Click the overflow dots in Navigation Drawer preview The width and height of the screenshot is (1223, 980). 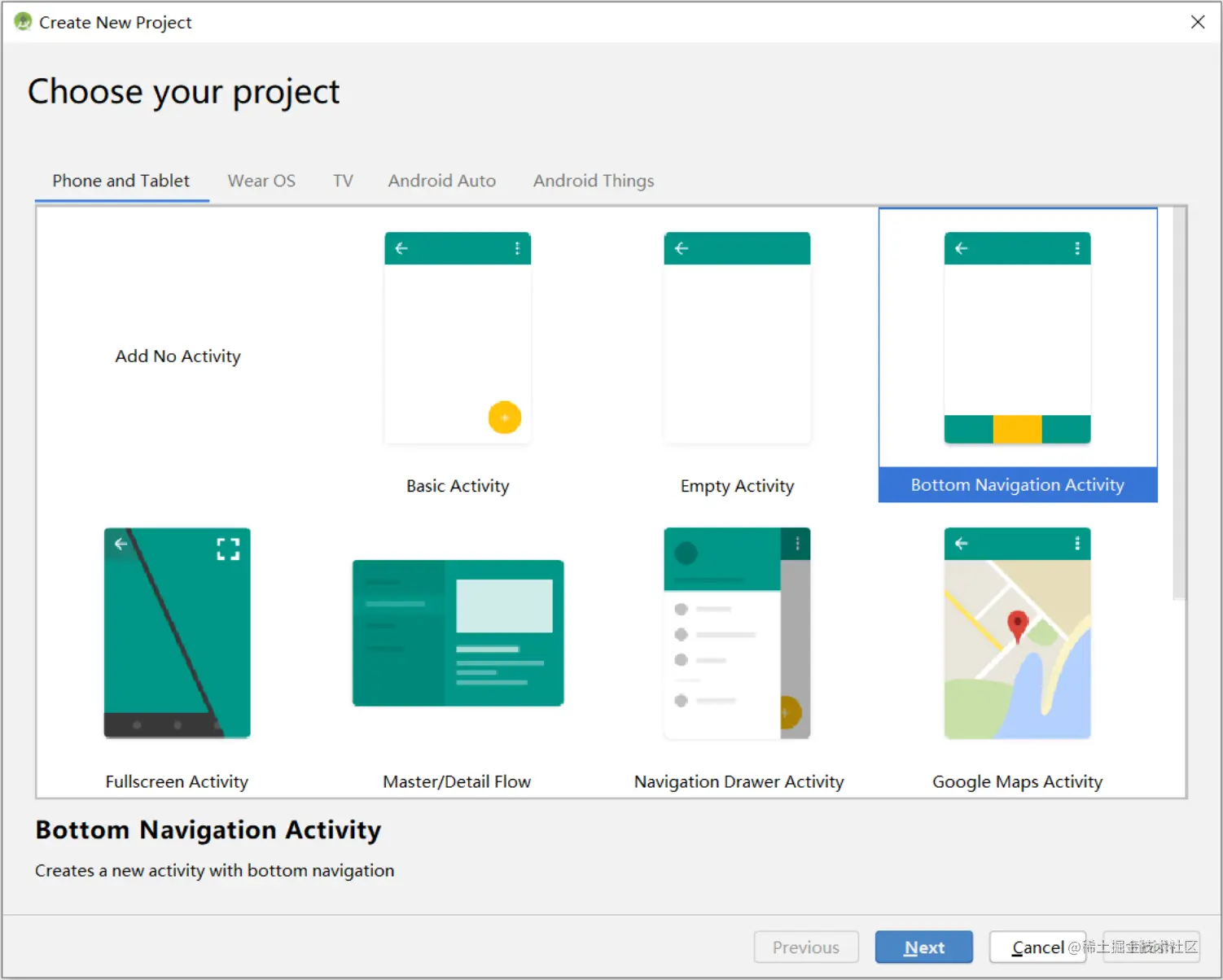coord(797,544)
